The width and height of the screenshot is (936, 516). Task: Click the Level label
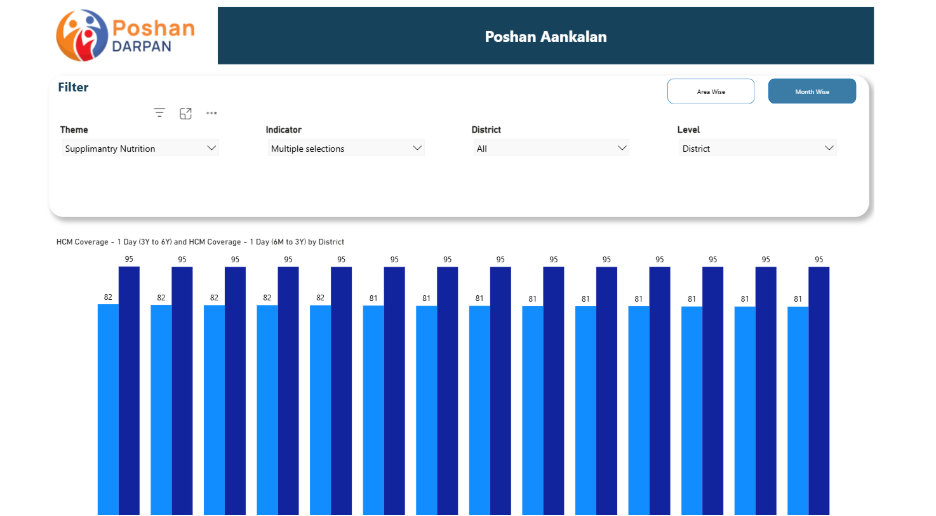click(x=688, y=130)
